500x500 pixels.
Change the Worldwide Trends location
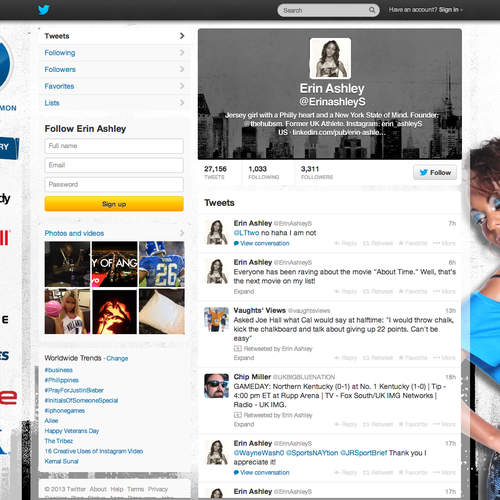(x=117, y=359)
